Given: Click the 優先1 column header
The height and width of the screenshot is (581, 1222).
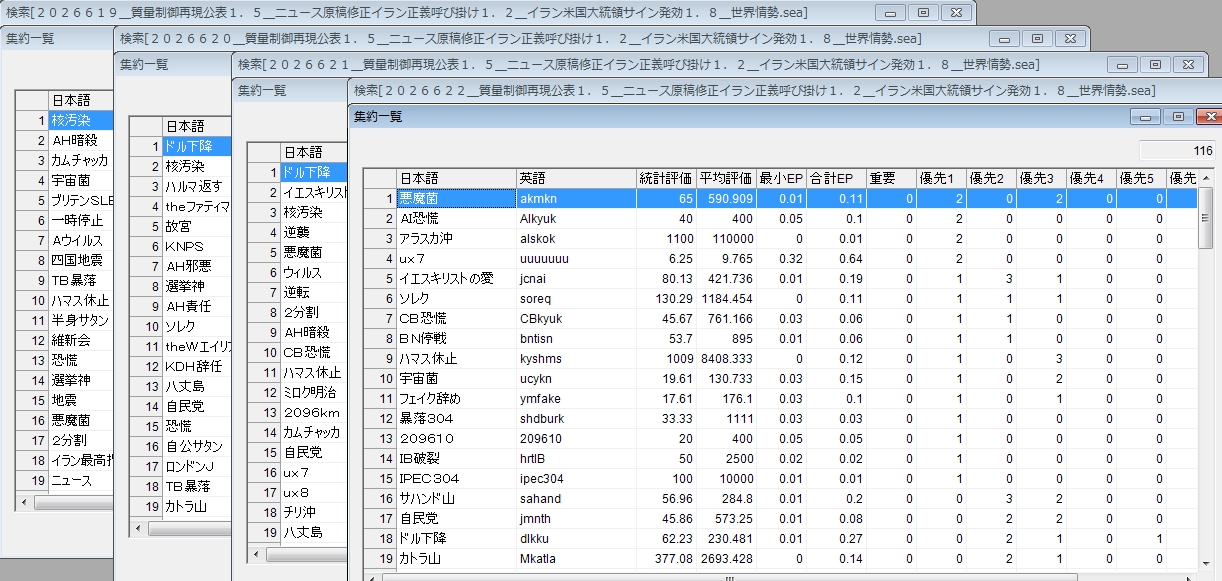Looking at the screenshot, I should coord(941,178).
